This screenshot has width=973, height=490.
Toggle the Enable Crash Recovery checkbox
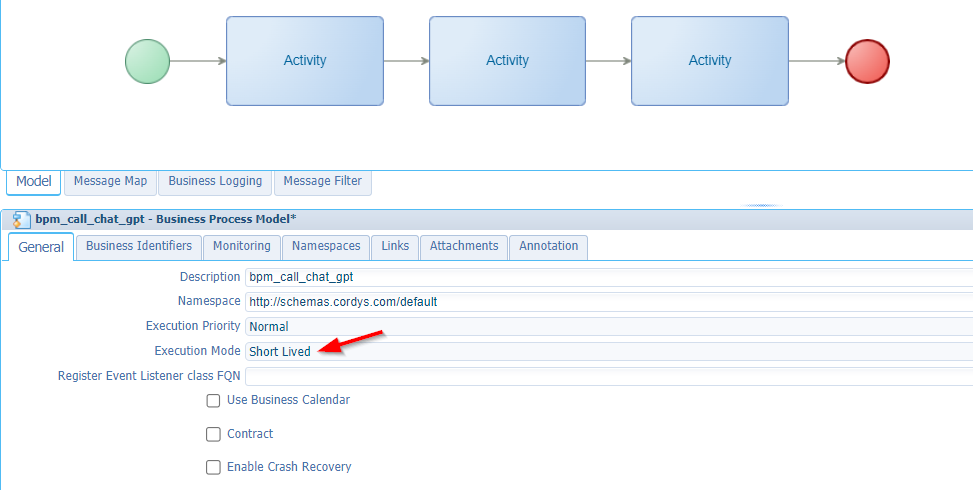pyautogui.click(x=213, y=467)
